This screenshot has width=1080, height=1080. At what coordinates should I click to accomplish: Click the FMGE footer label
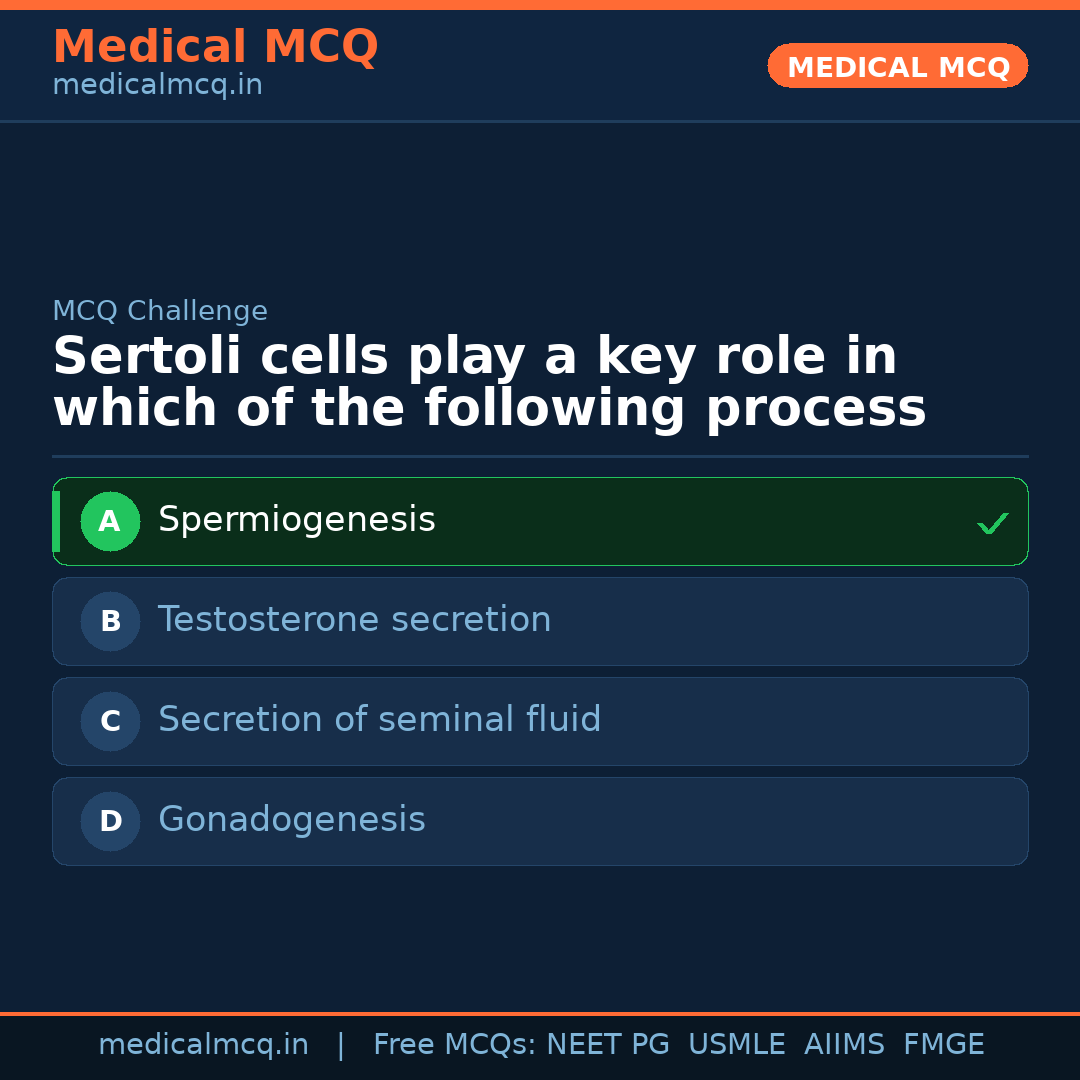(x=943, y=1045)
